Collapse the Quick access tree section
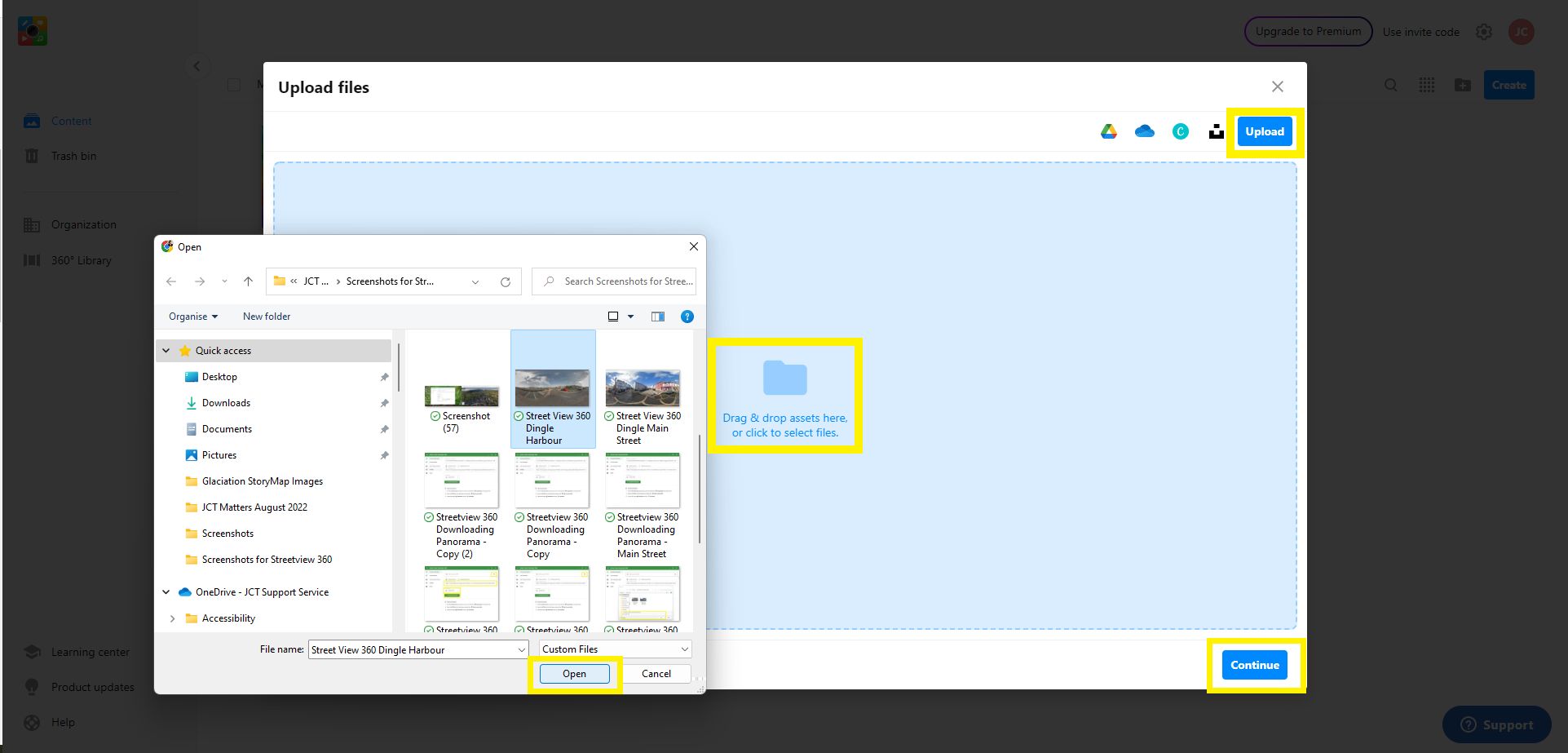Viewport: 1568px width, 753px height. pyautogui.click(x=166, y=351)
